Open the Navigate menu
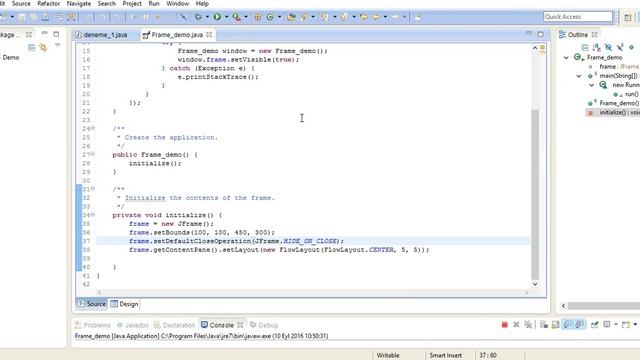 pyautogui.click(x=79, y=4)
